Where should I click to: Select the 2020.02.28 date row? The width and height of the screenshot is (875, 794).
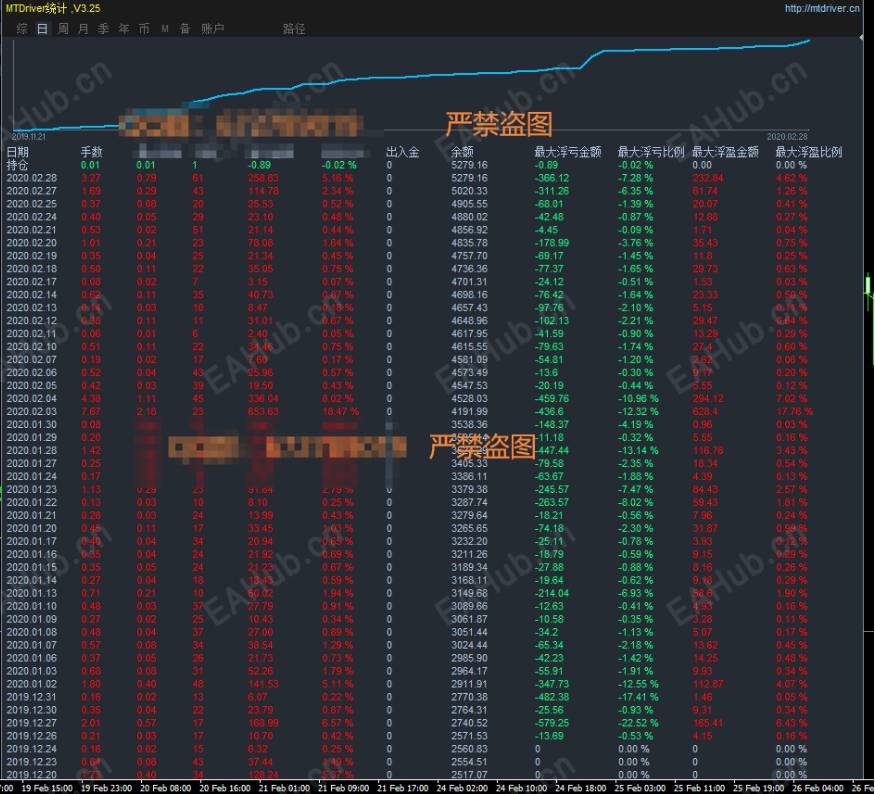pyautogui.click(x=32, y=178)
